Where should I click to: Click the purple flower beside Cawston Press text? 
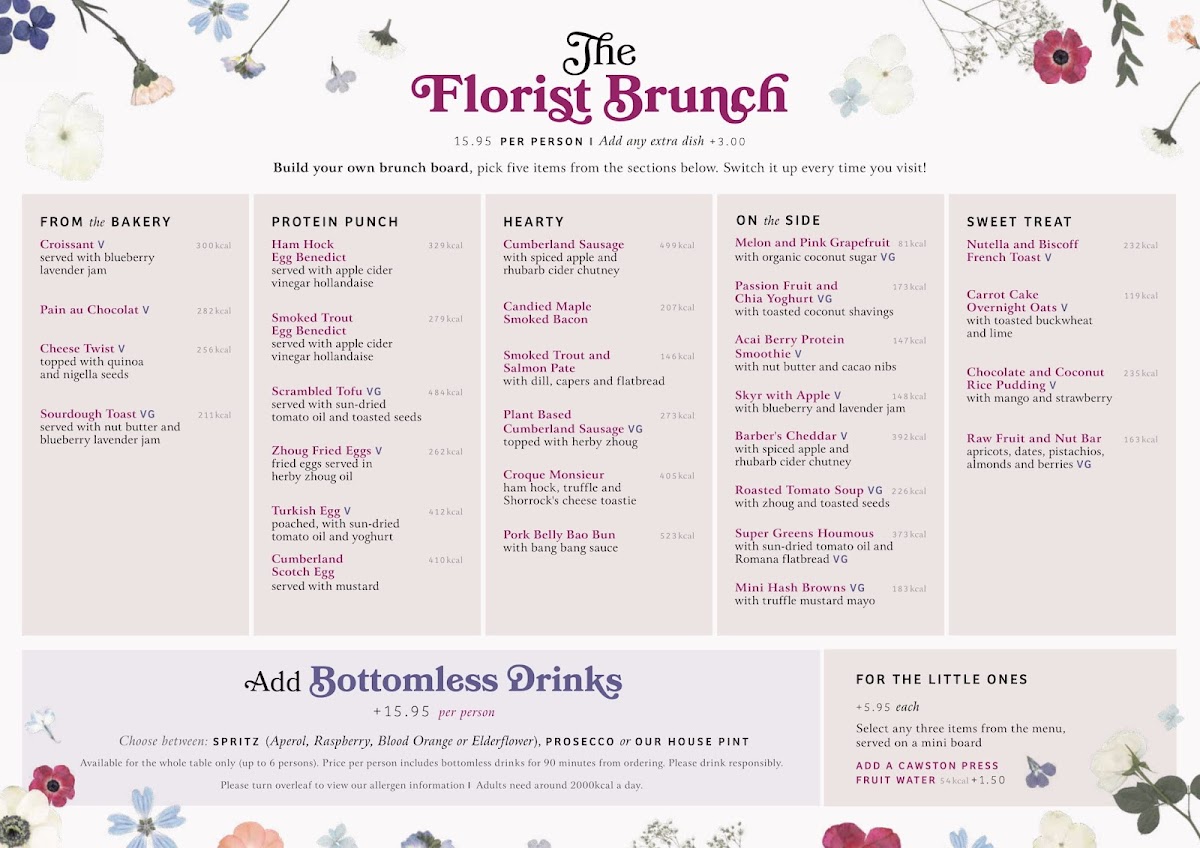pyautogui.click(x=1041, y=772)
